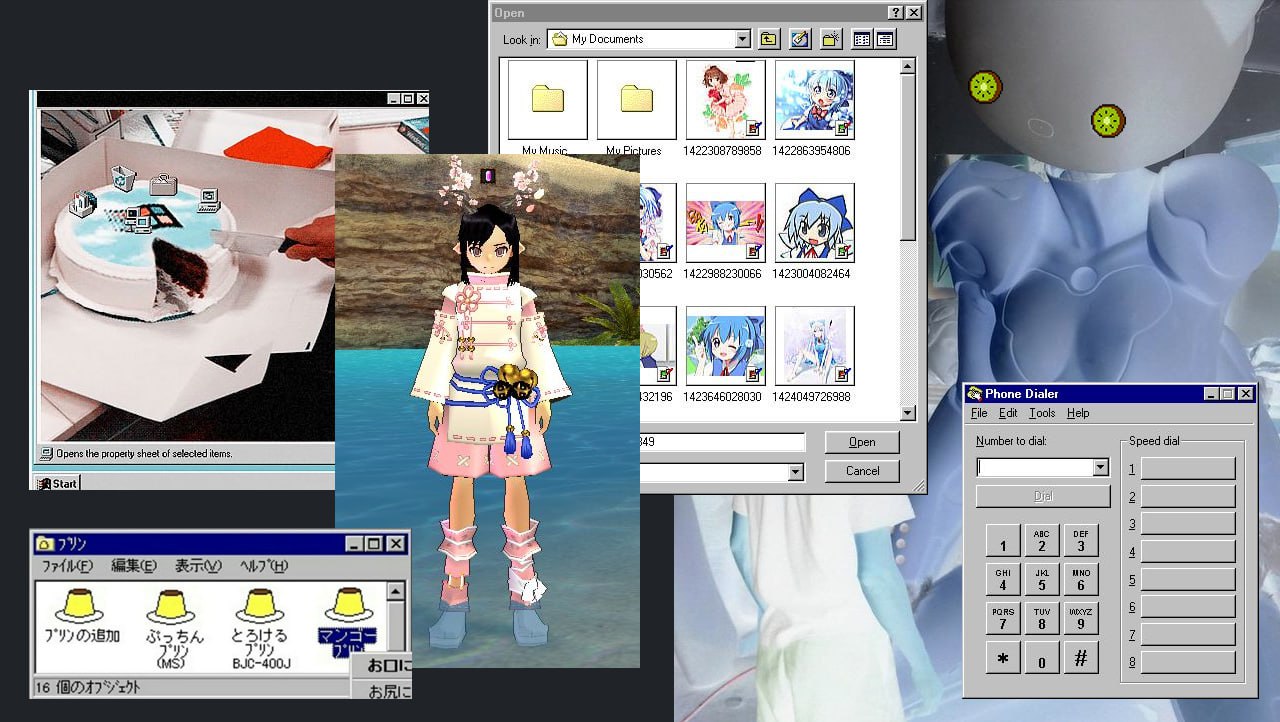Open the ファイル(F) menu
1280x722 pixels.
[67, 566]
